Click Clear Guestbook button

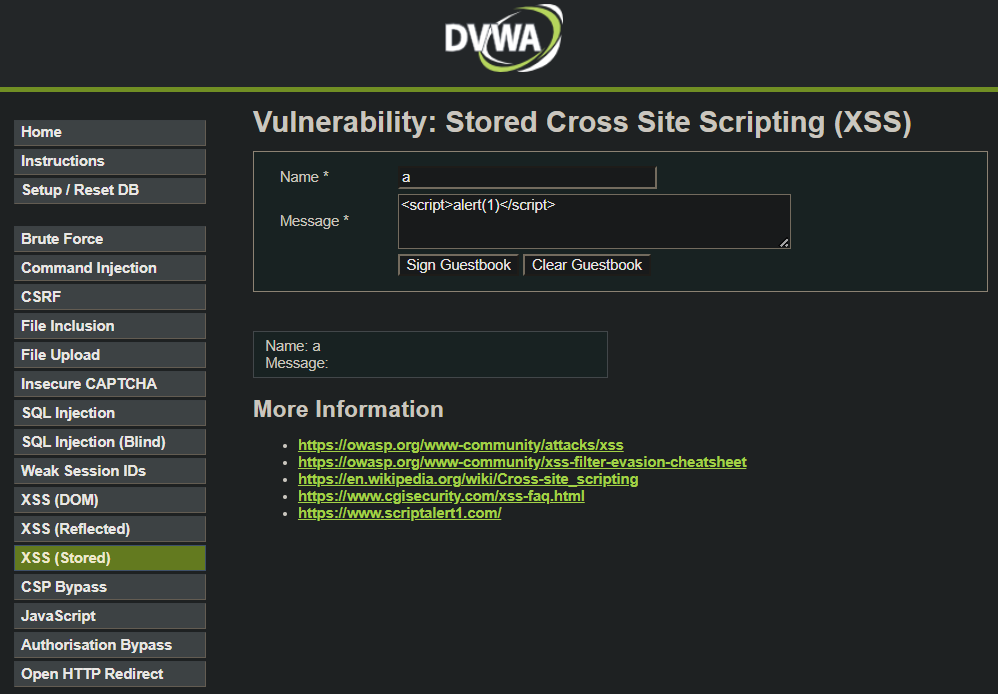point(587,265)
